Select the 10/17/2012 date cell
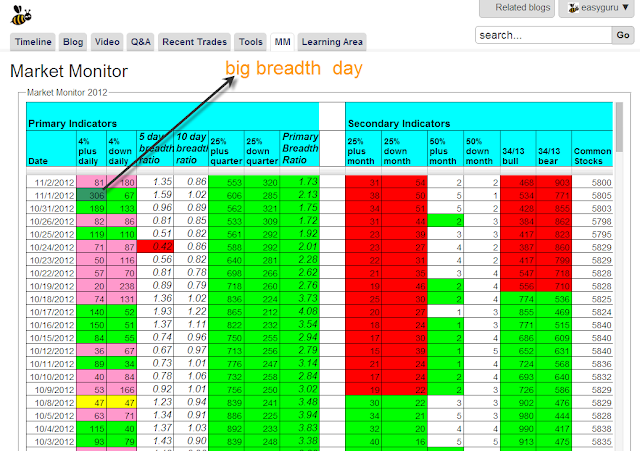 click(51, 312)
